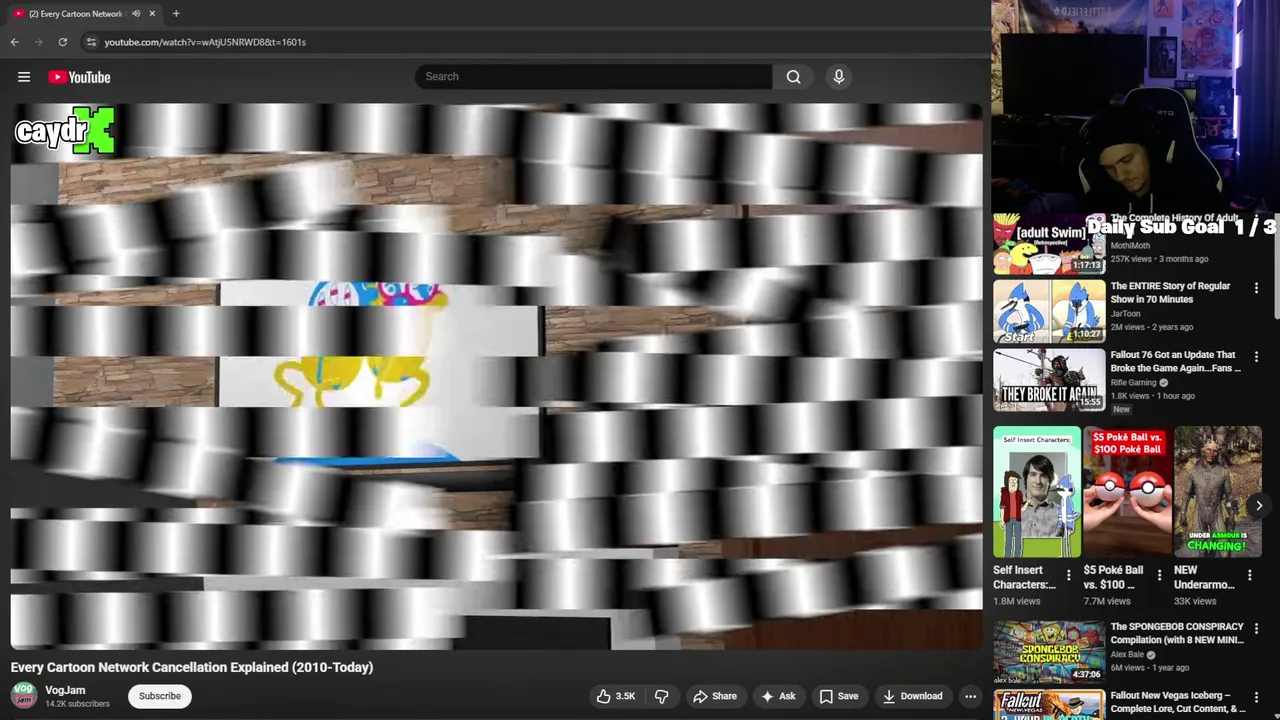
Task: Open Fallout New Vegas Iceberg thumbnail
Action: click(x=1049, y=704)
